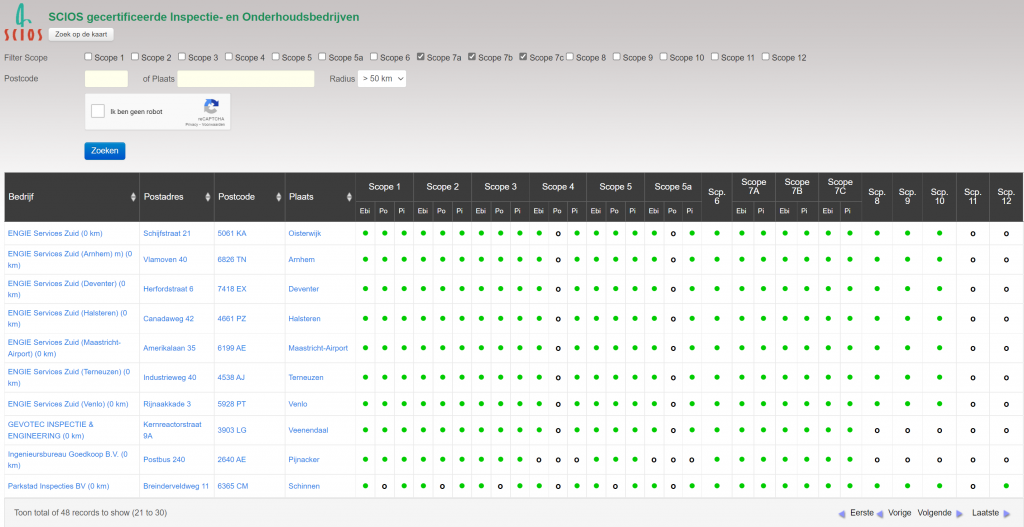
Task: Click the record count status text
Action: 90,513
